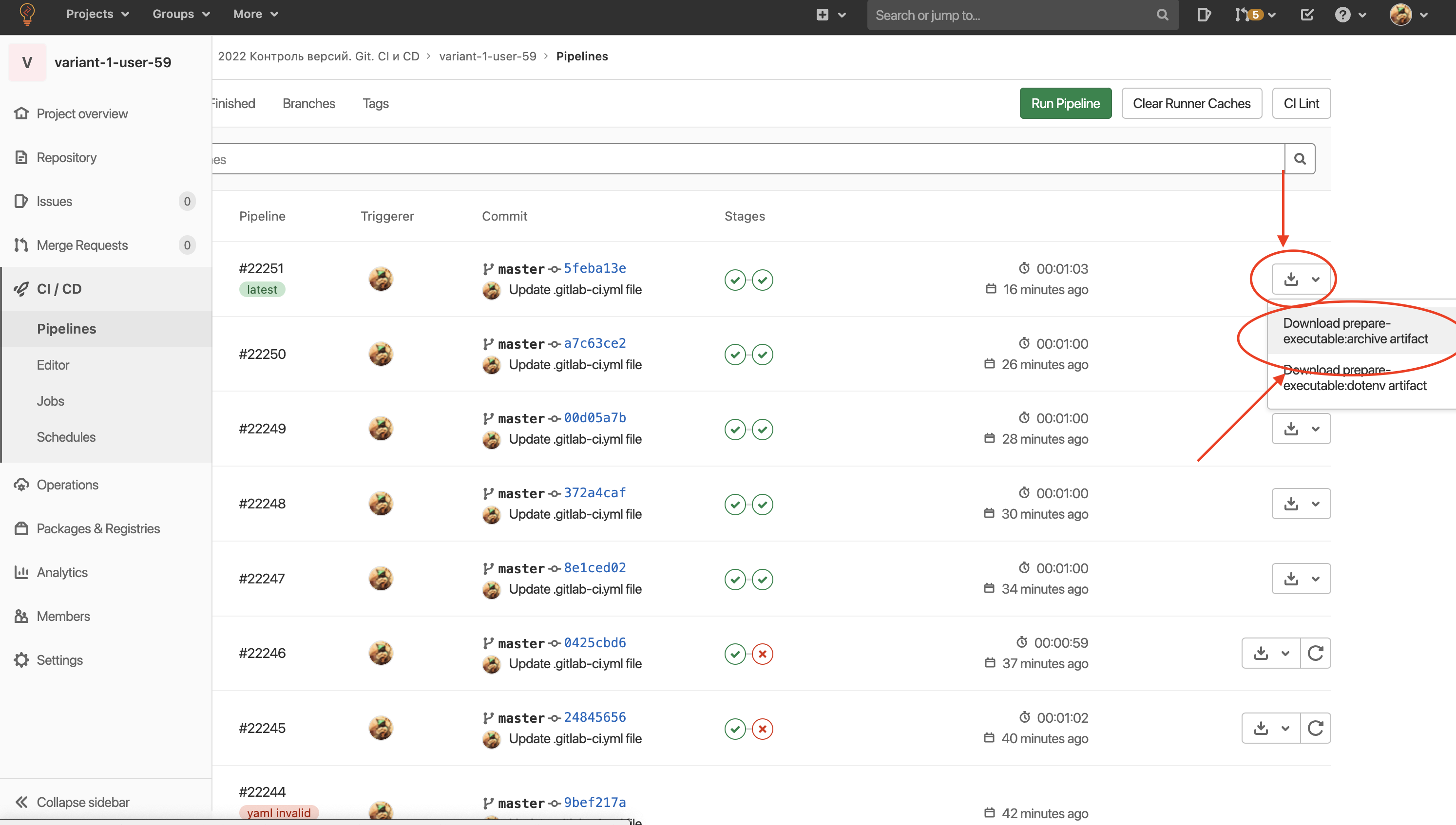Open the merge requests icon in top bar

[x=1242, y=15]
